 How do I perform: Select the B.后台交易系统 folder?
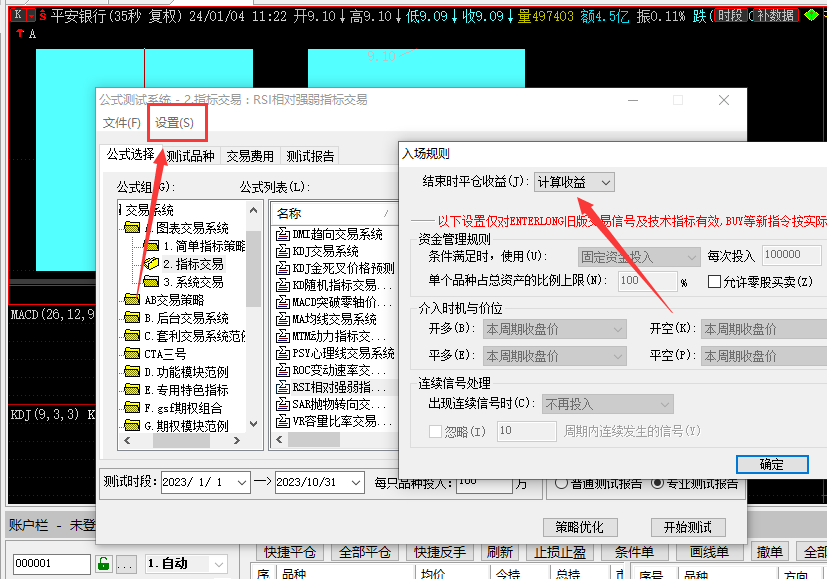click(x=186, y=318)
